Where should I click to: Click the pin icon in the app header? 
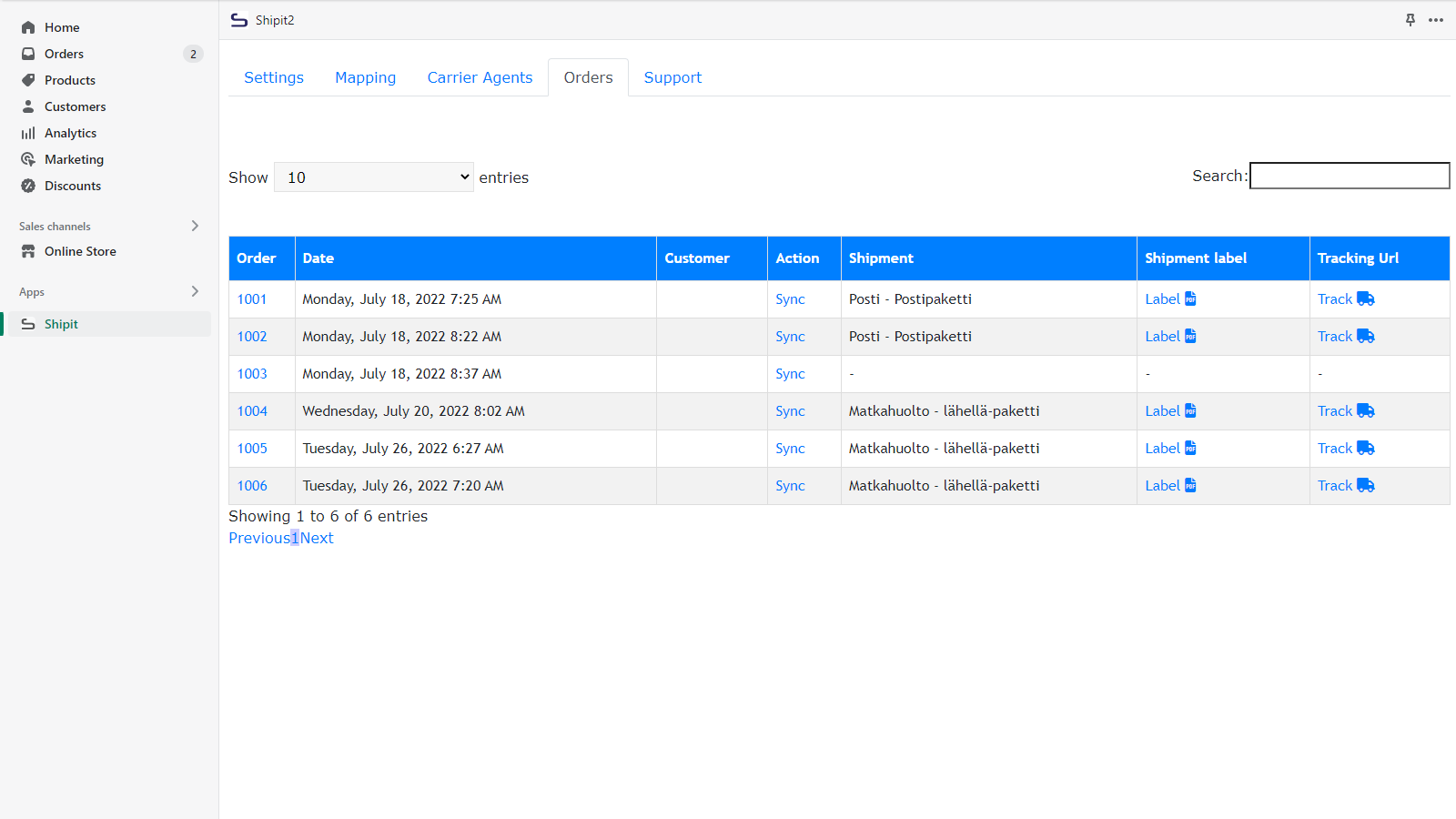pos(1410,20)
